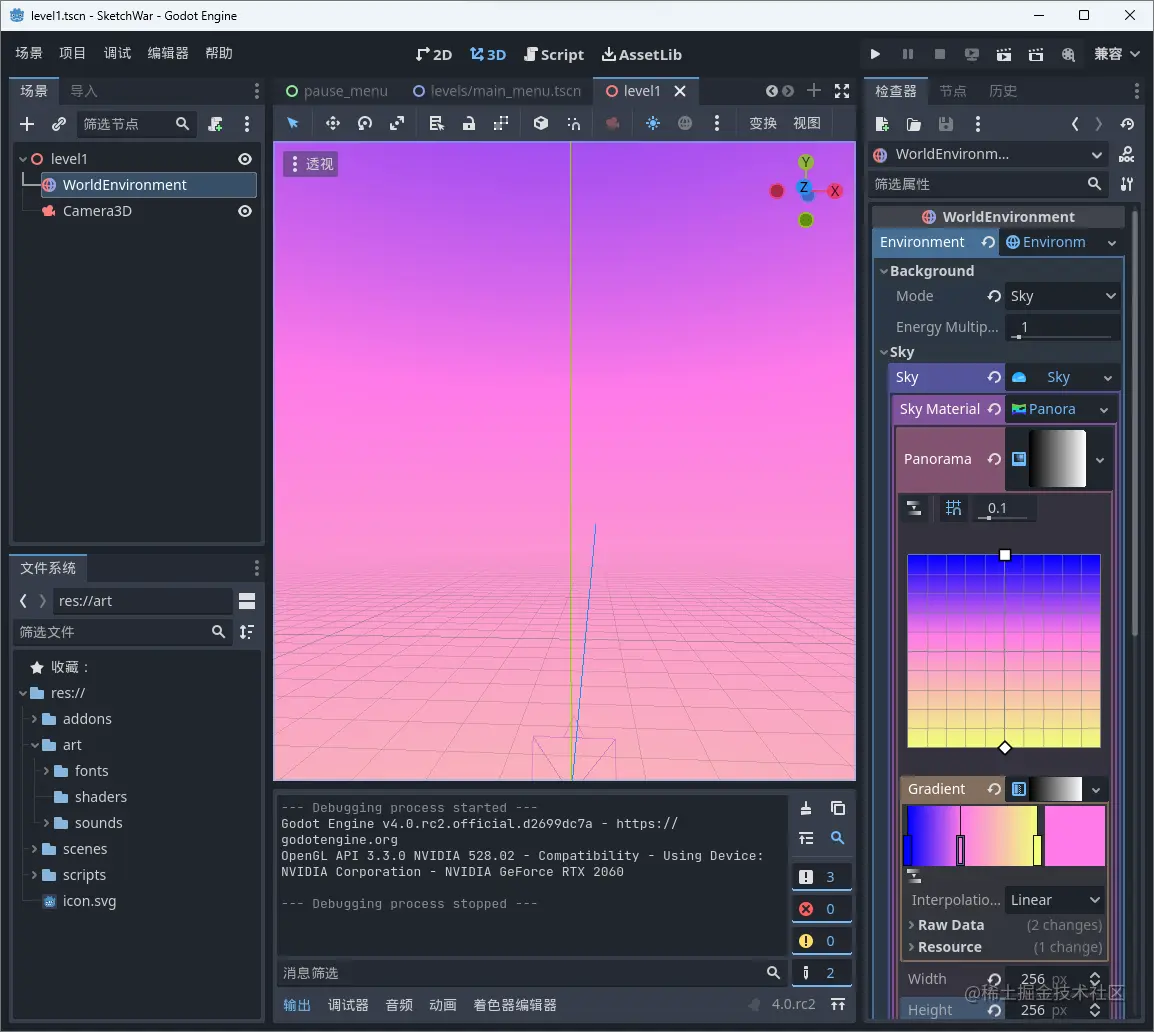This screenshot has height=1032, width=1154.
Task: Select the Rotate mode tool
Action: [x=365, y=123]
